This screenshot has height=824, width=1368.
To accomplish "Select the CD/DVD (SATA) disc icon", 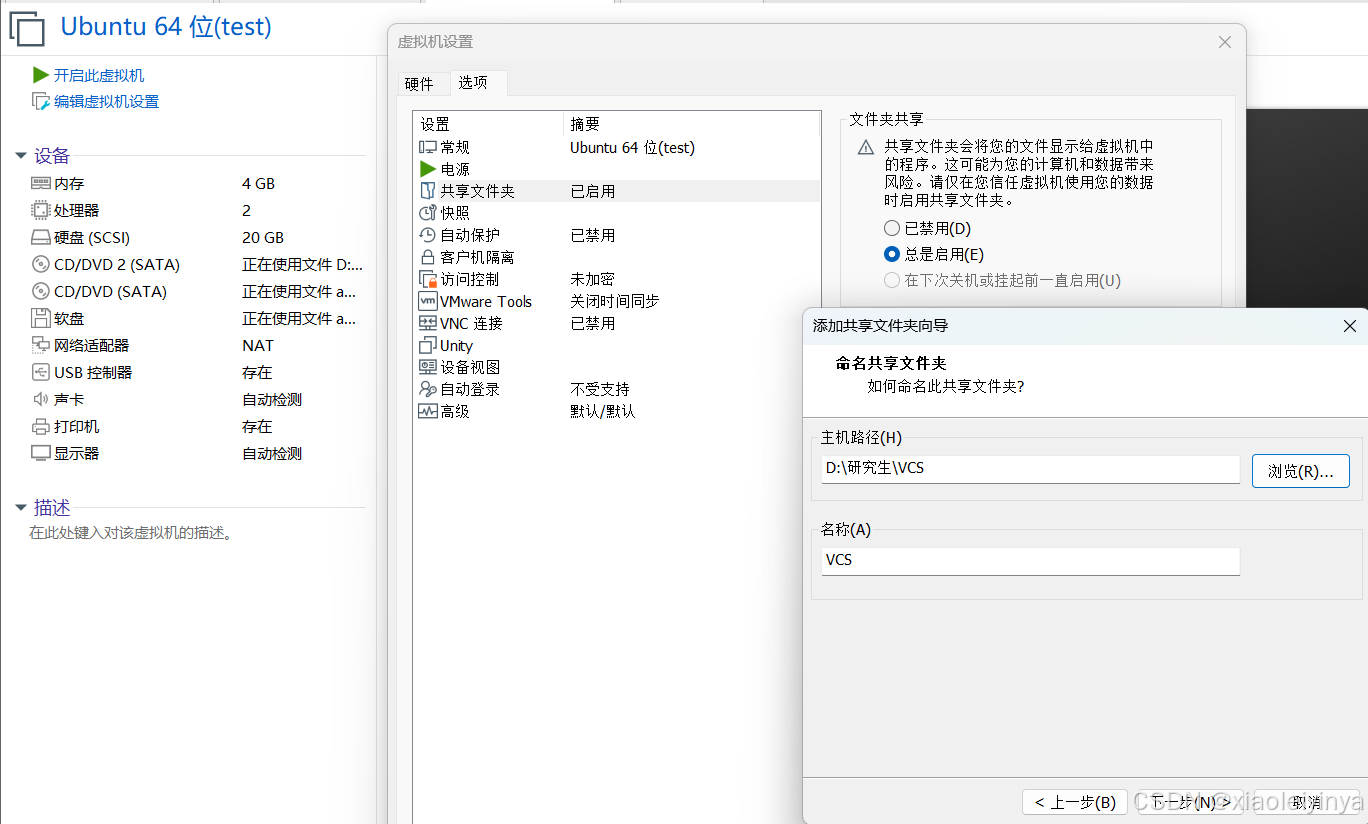I will coord(41,292).
